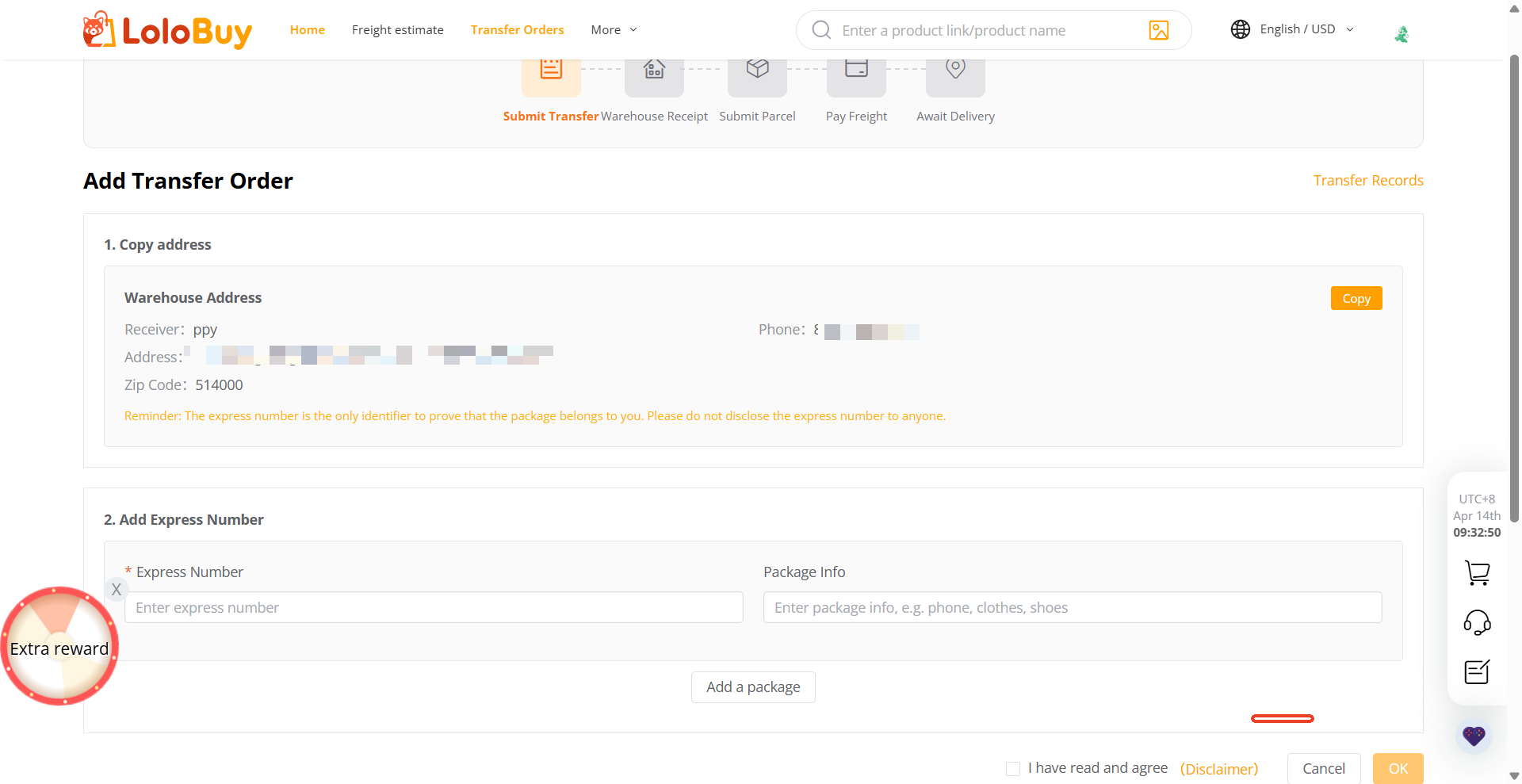Viewport: 1522px width, 784px height.
Task: Open the Extra reward wheel
Action: pyautogui.click(x=59, y=647)
